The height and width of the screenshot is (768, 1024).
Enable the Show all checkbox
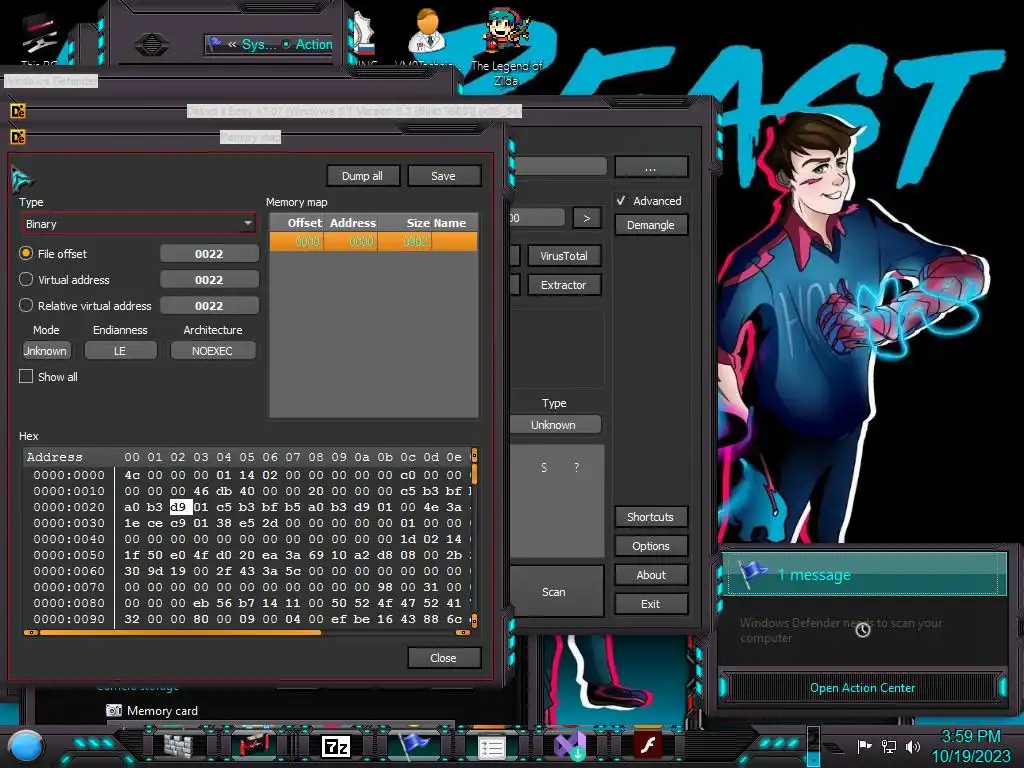point(26,376)
